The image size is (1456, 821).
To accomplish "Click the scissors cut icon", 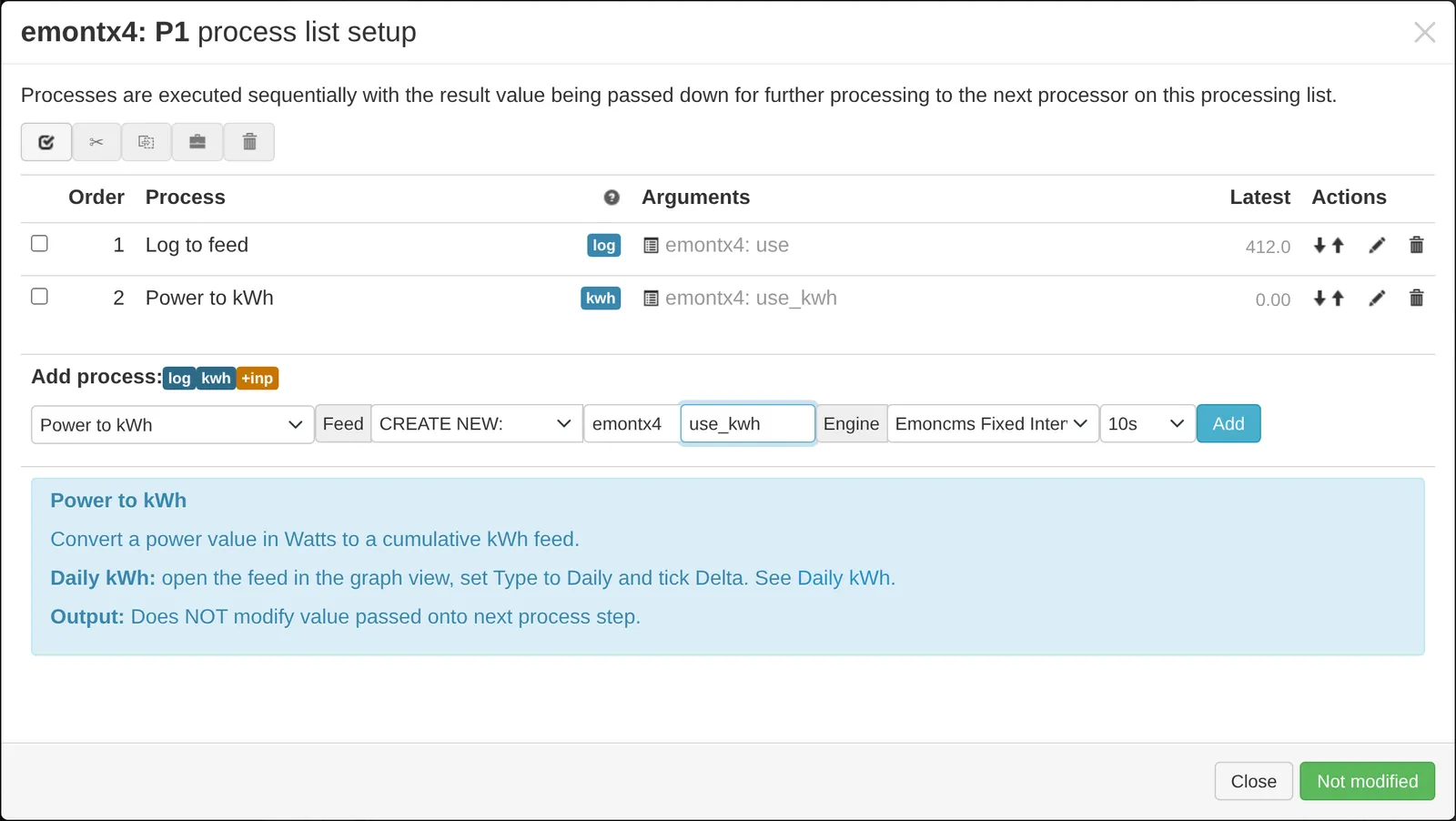I will [96, 142].
